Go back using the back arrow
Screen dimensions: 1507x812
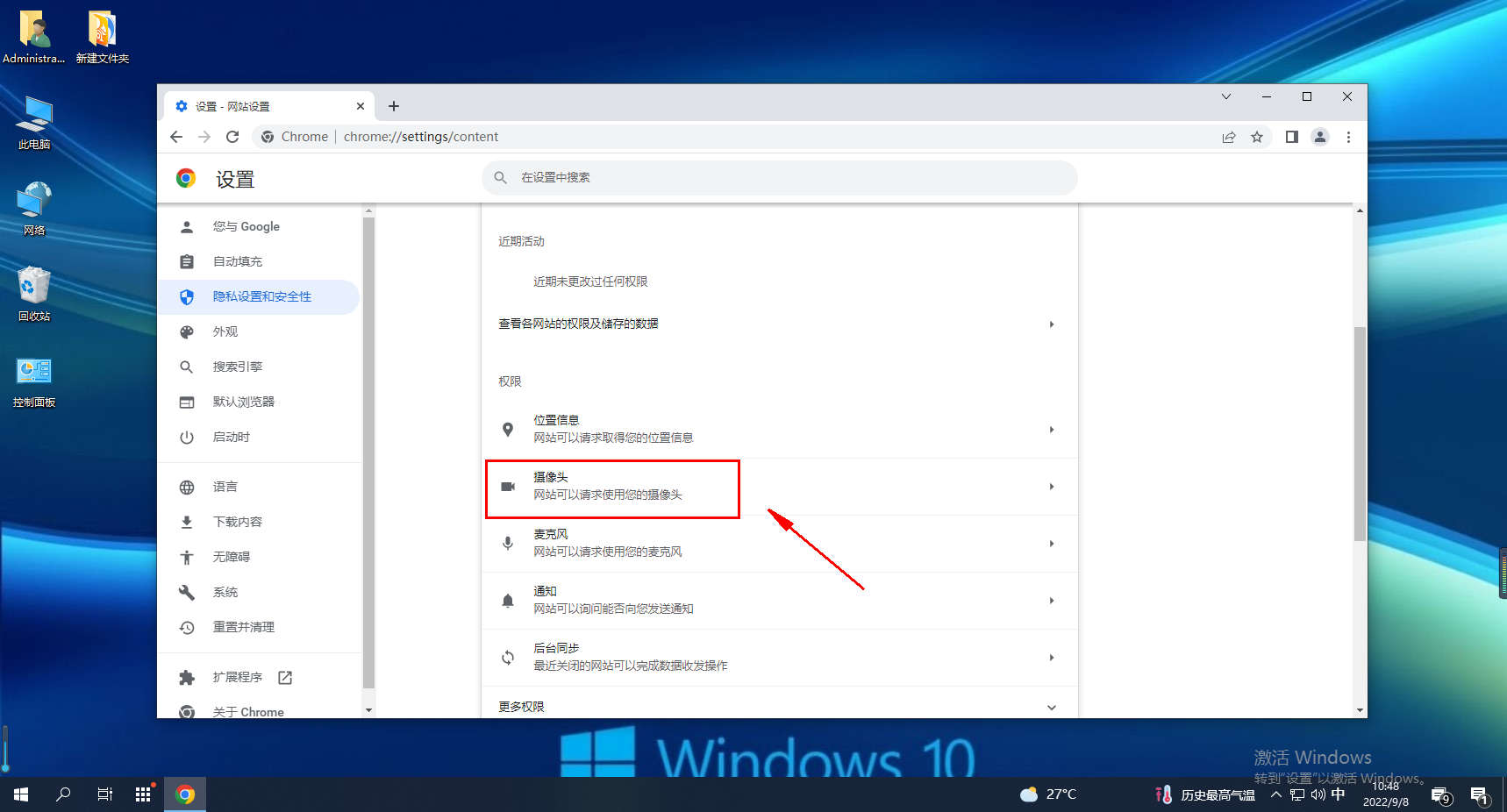pyautogui.click(x=176, y=137)
